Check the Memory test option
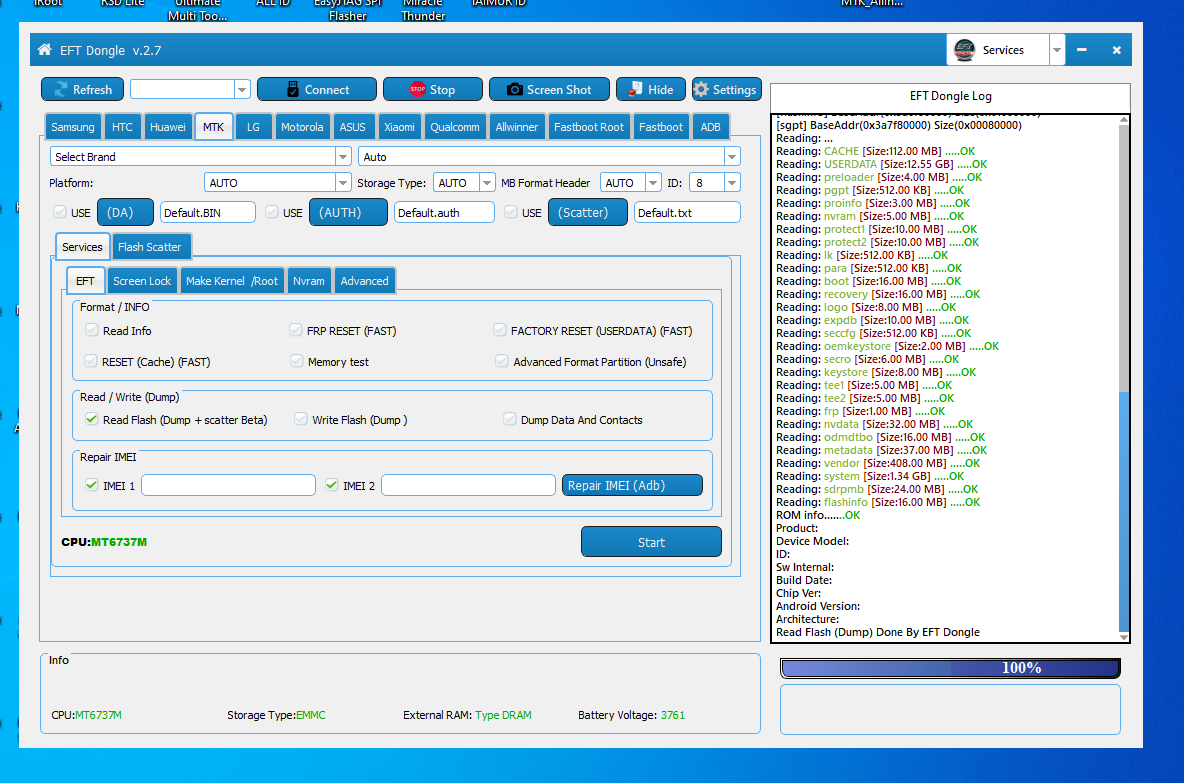 tap(297, 361)
